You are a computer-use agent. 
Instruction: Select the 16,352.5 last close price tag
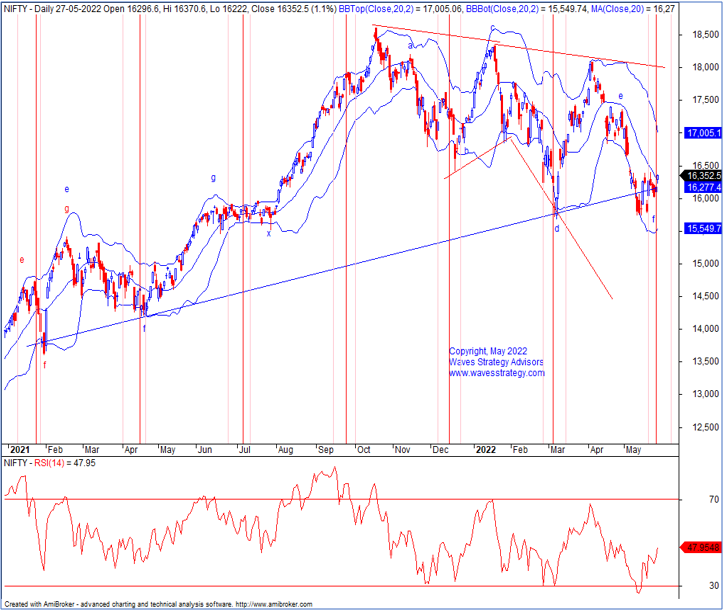tap(703, 176)
